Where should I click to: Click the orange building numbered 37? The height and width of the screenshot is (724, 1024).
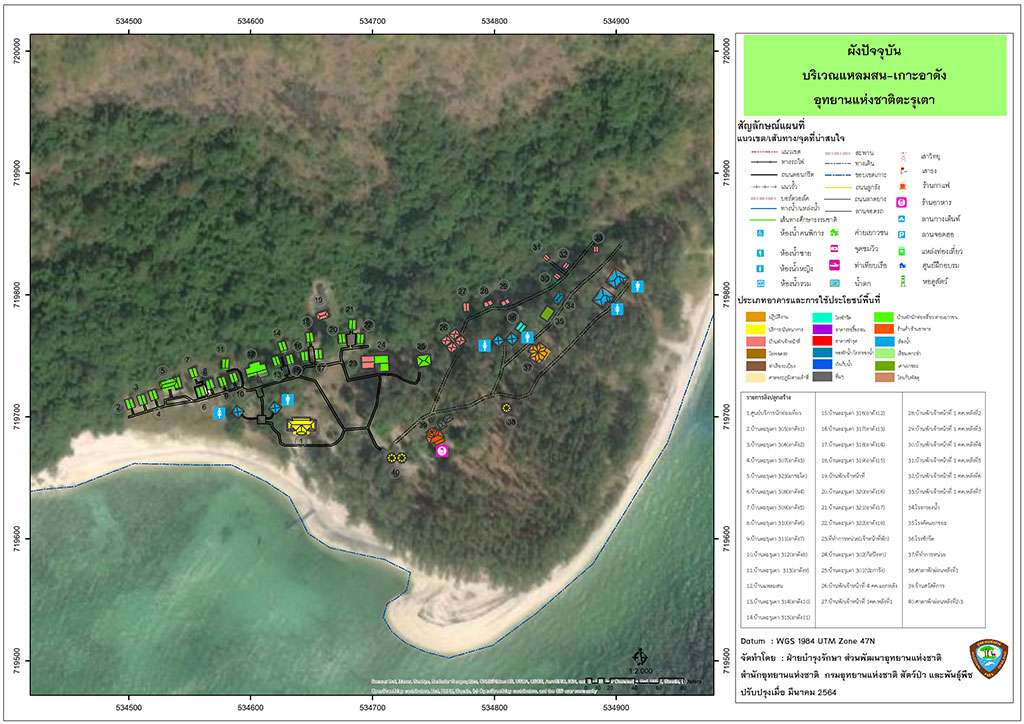[x=539, y=353]
